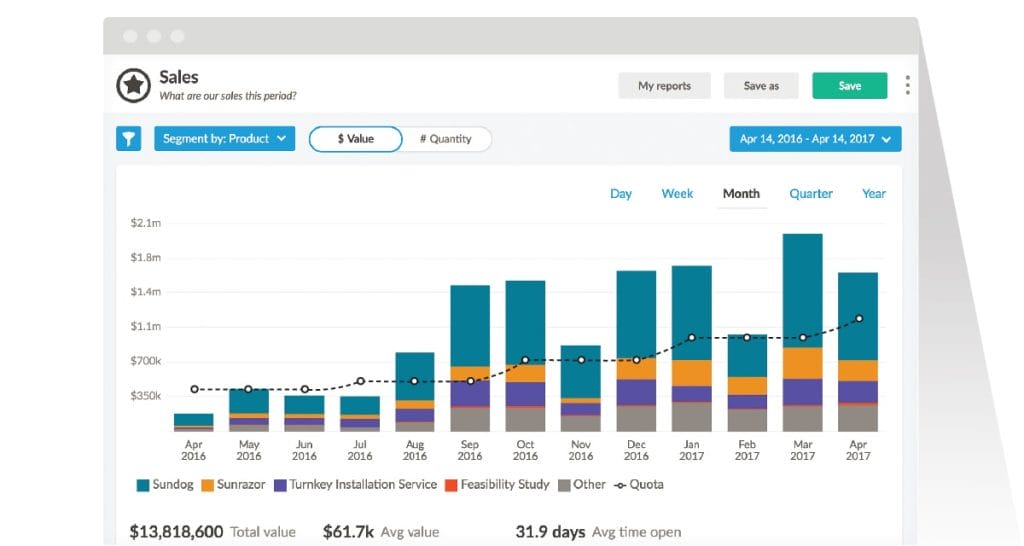Select the Day time grouping
The height and width of the screenshot is (546, 1024).
pos(621,194)
